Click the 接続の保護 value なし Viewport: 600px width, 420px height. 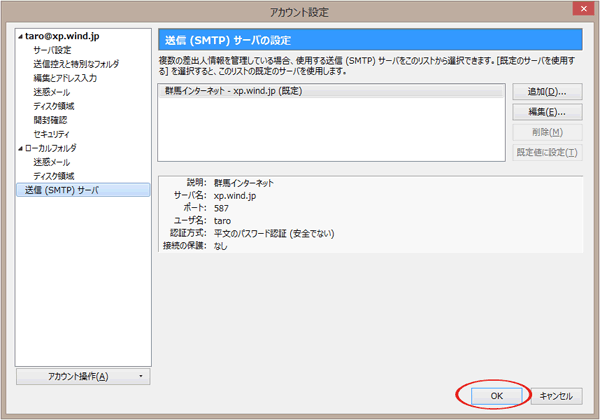[220, 246]
